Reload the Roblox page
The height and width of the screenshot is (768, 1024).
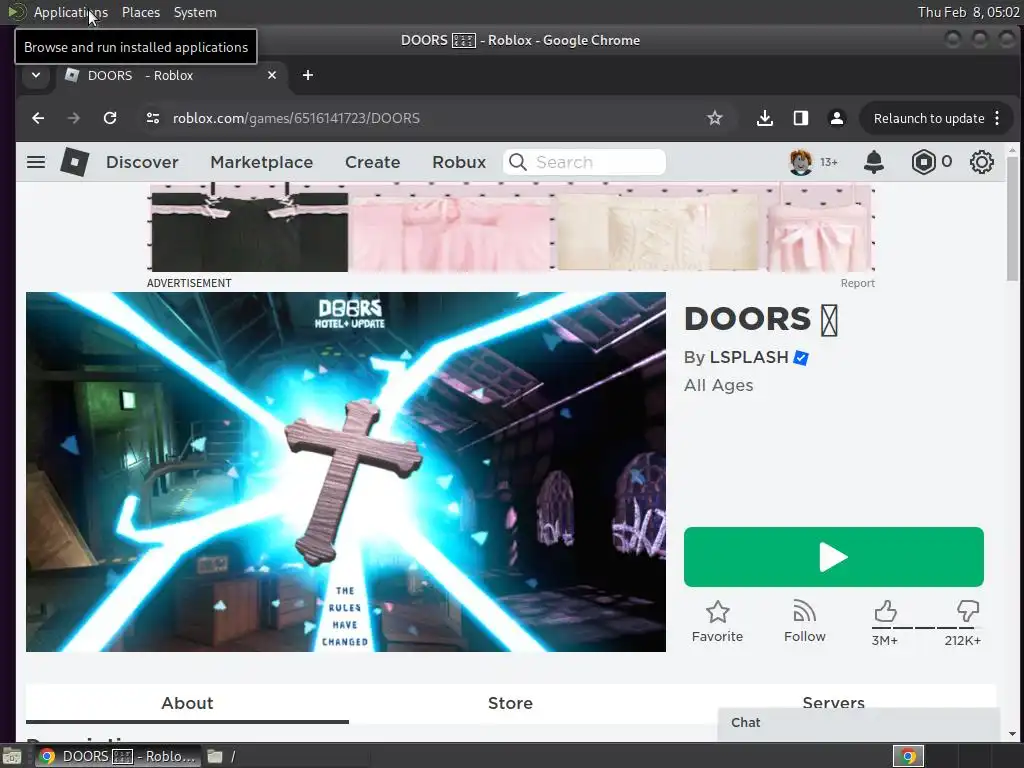(110, 118)
